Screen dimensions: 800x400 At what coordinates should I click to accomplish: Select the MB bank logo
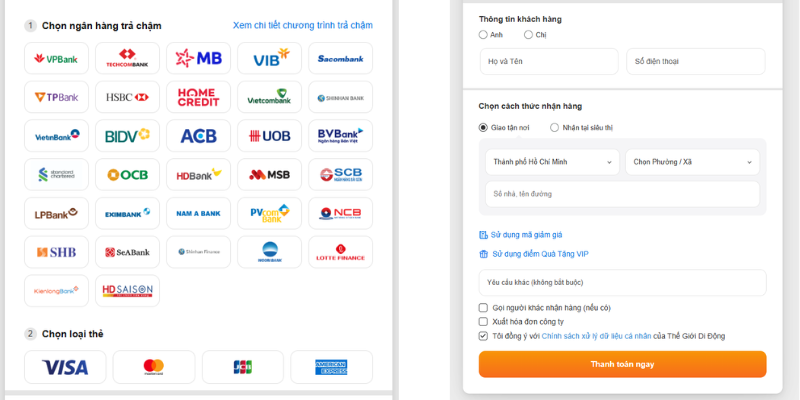point(198,59)
